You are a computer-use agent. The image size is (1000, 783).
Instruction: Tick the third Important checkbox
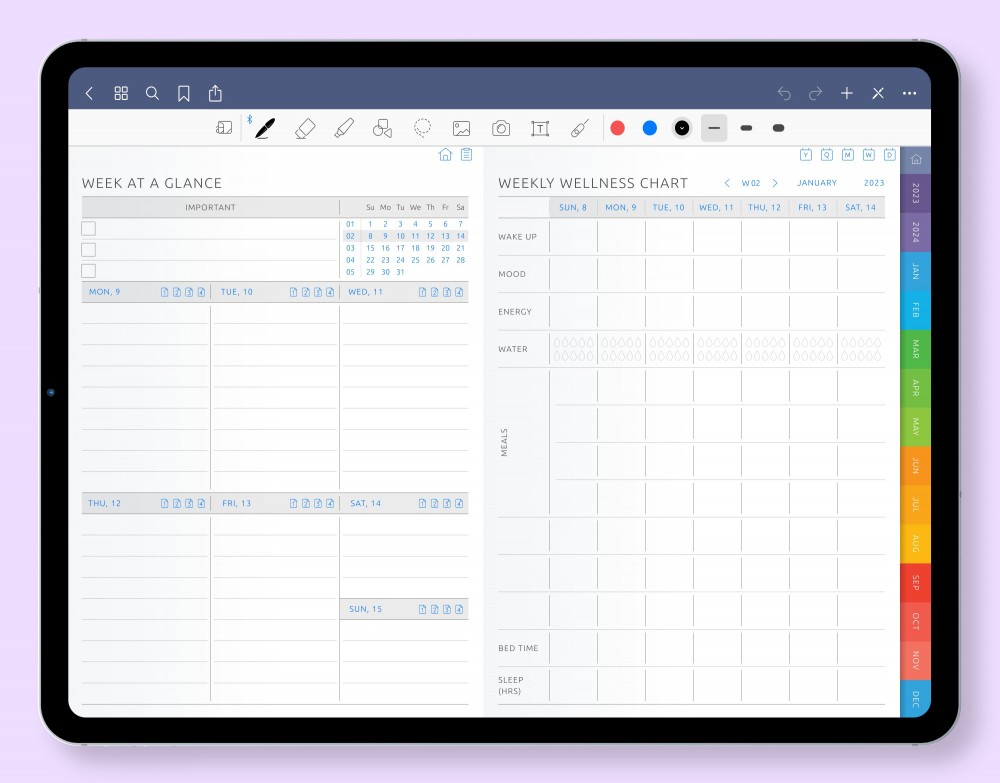tap(89, 270)
